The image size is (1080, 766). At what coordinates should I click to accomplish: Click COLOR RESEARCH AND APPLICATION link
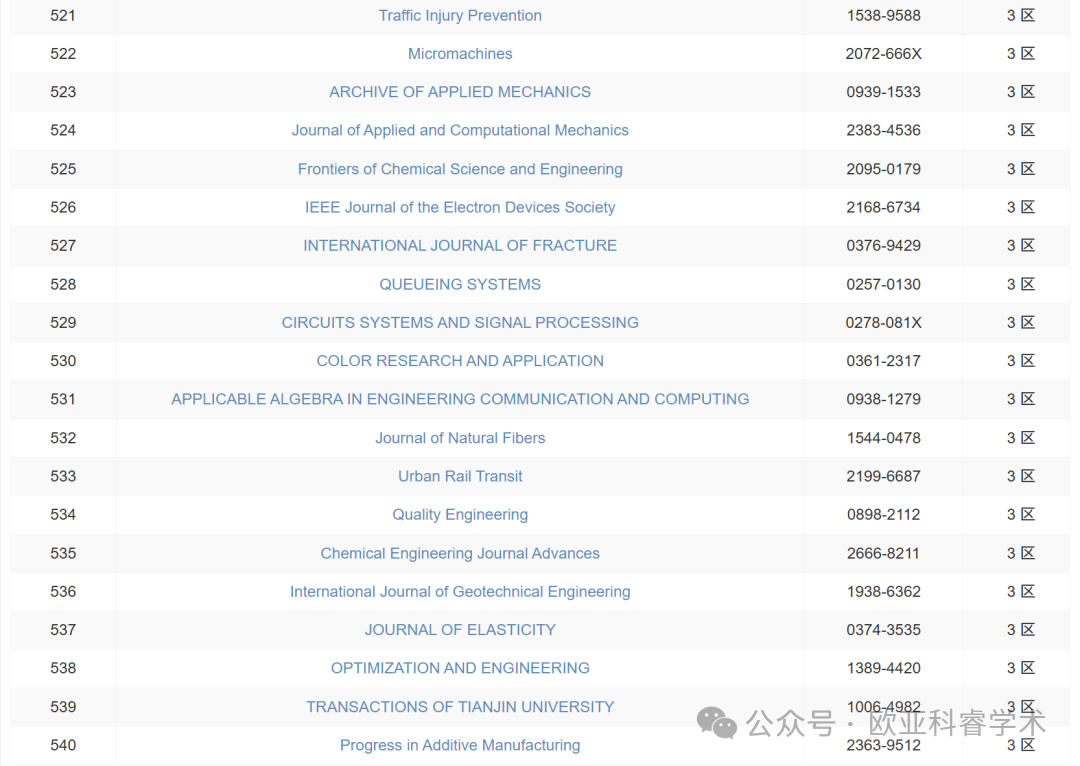460,361
